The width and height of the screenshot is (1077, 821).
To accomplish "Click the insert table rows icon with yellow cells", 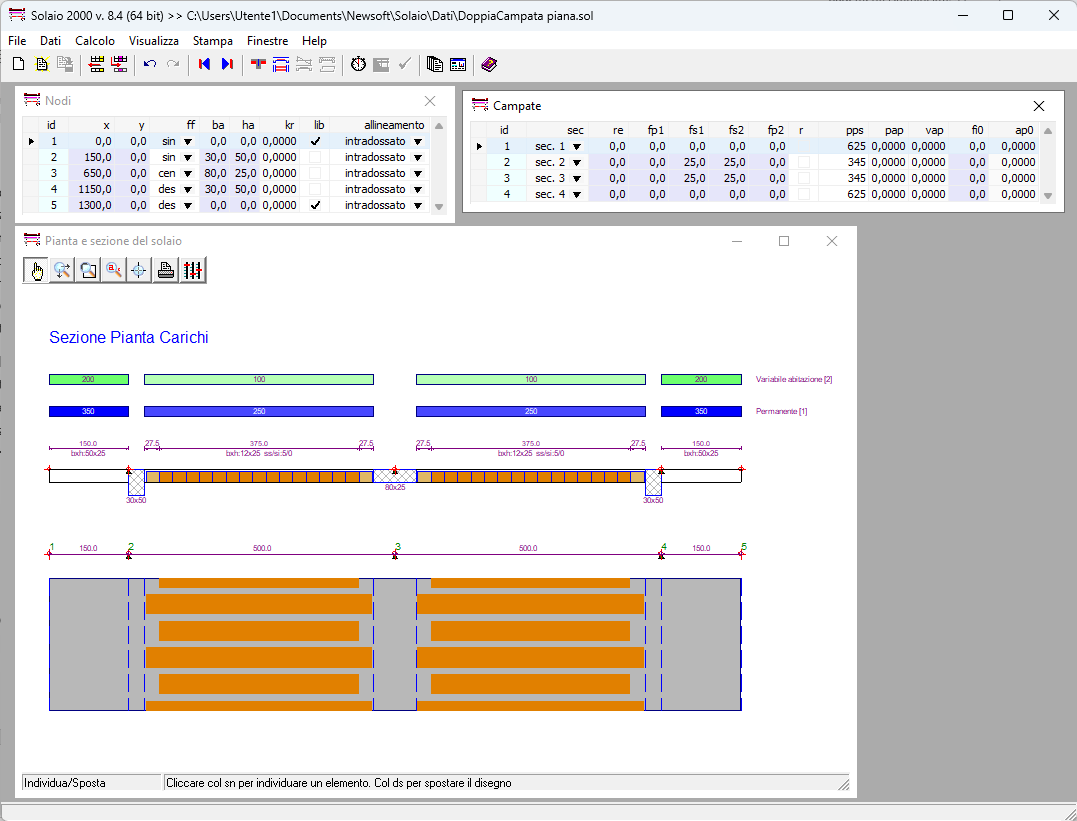I will (x=97, y=65).
